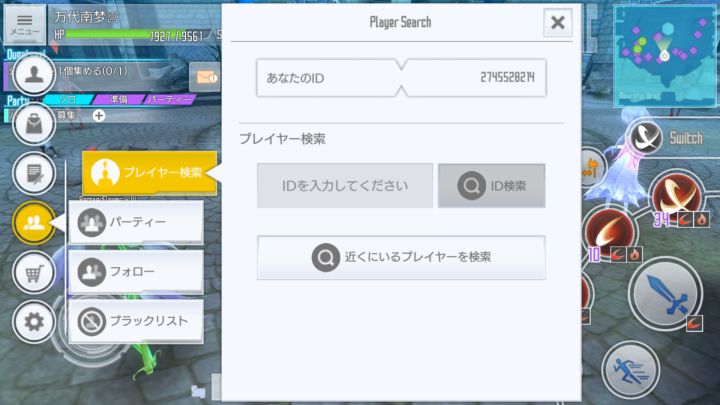Open the gear settings sidebar icon
Image resolution: width=720 pixels, height=405 pixels.
point(34,322)
